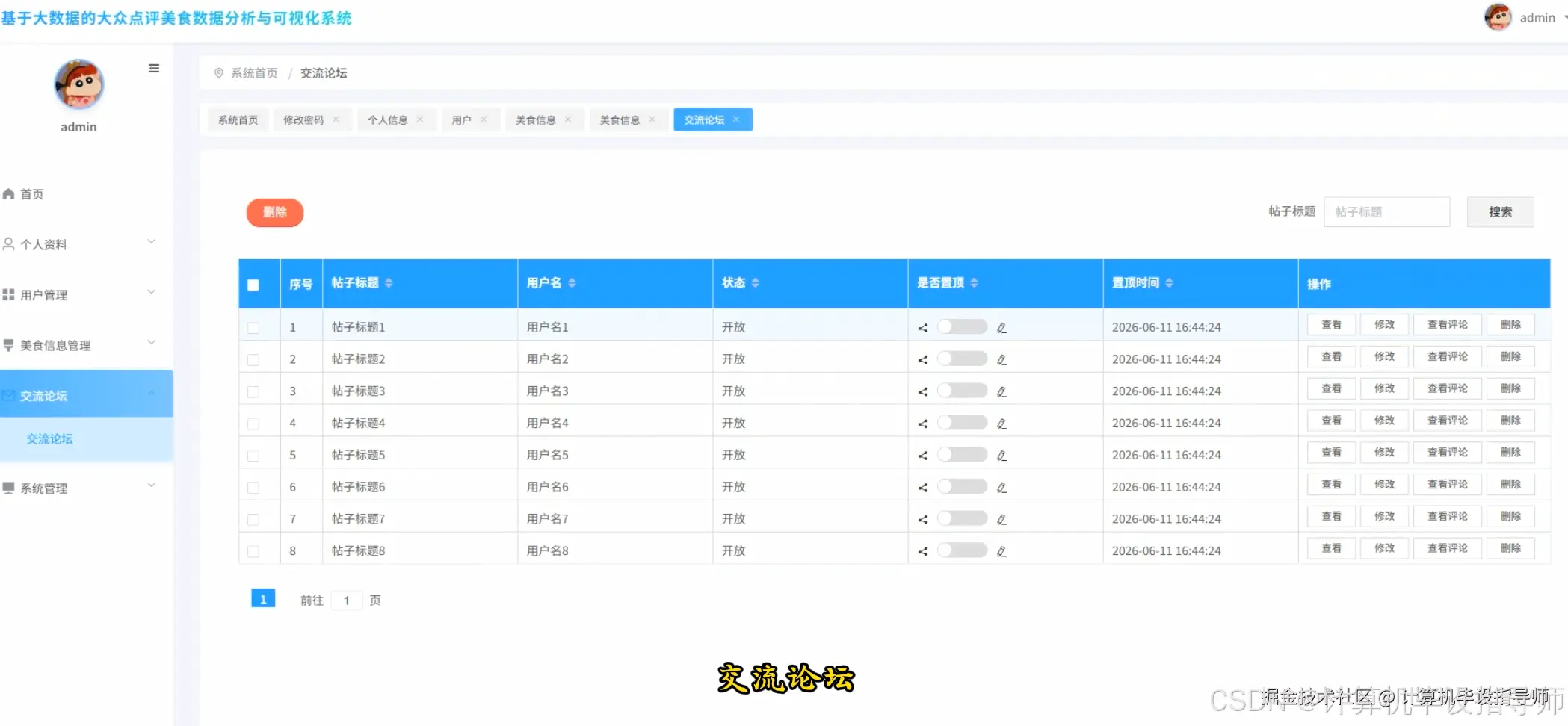Click the share icon in the 帖子标题7 row

(x=923, y=520)
